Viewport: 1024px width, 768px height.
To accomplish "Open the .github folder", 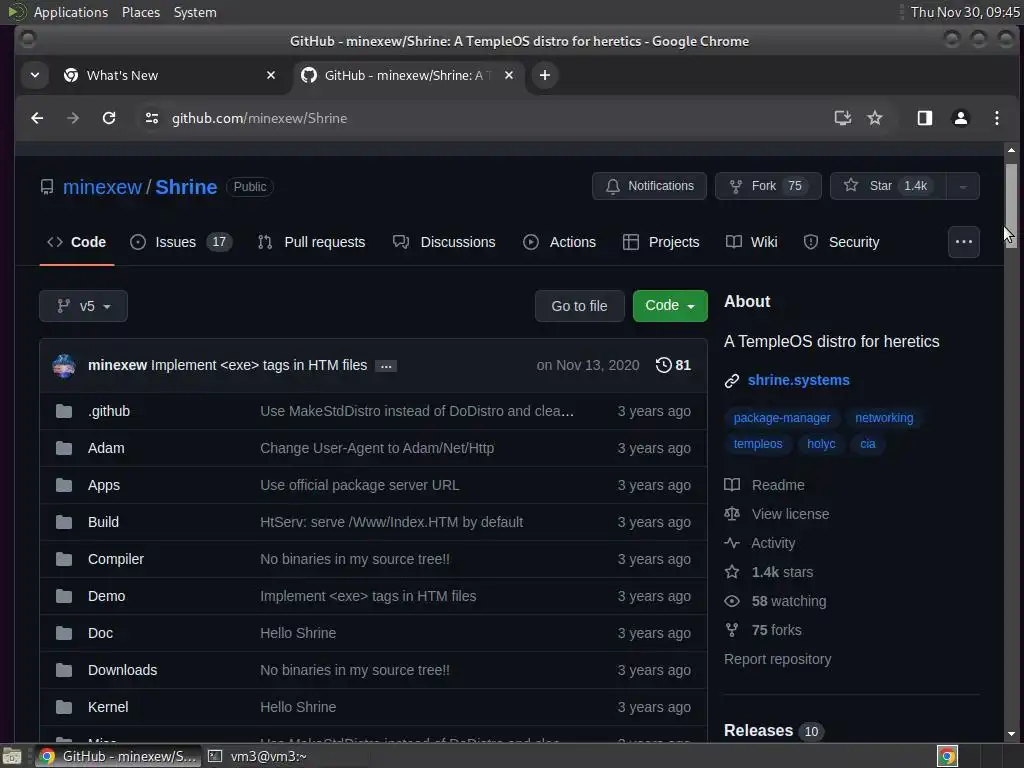I will 109,411.
